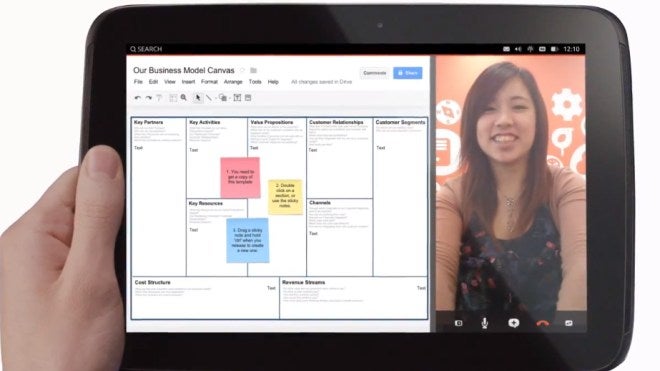Viewport: 660px width, 371px height.
Task: Star the Our Business Model Canvas document
Action: [x=242, y=70]
